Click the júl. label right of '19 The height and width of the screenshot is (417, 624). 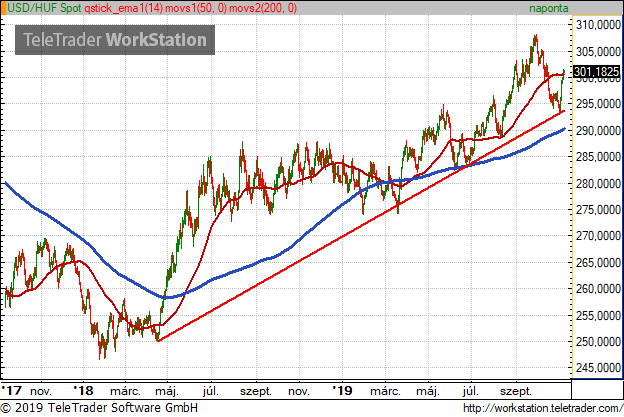tap(470, 391)
